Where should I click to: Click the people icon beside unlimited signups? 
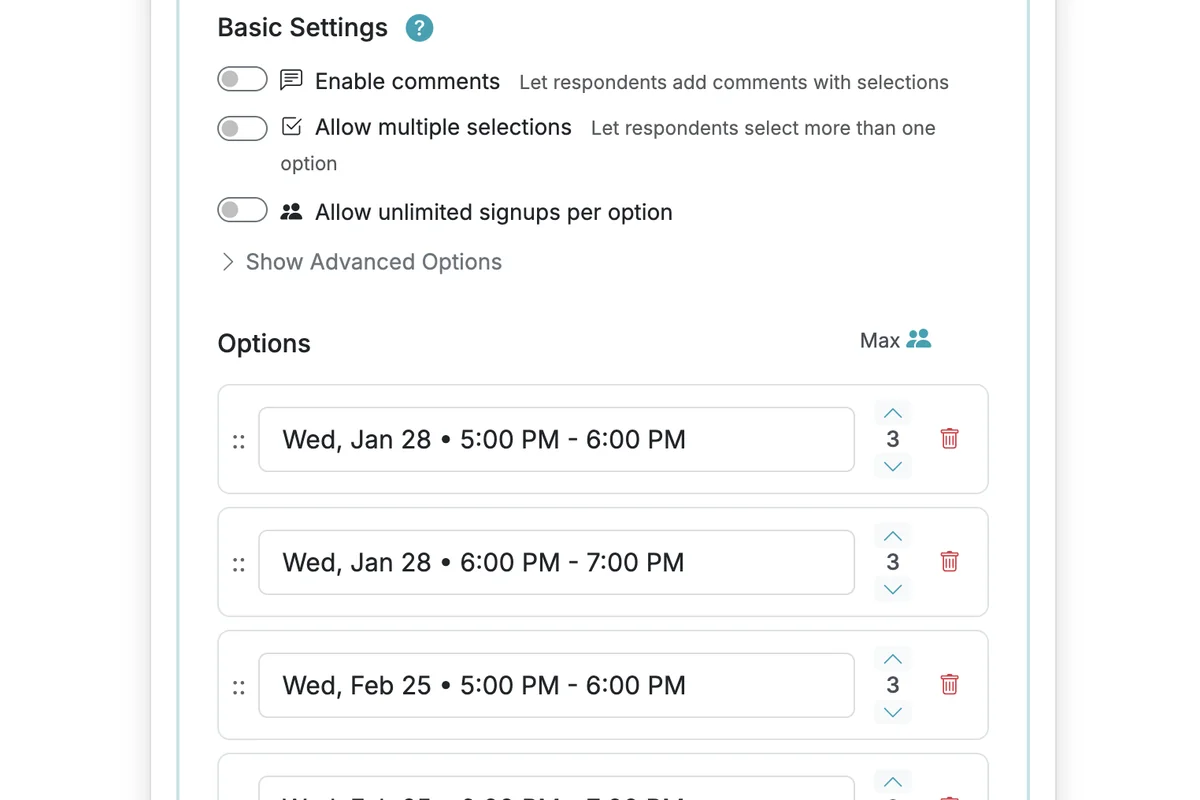(291, 211)
